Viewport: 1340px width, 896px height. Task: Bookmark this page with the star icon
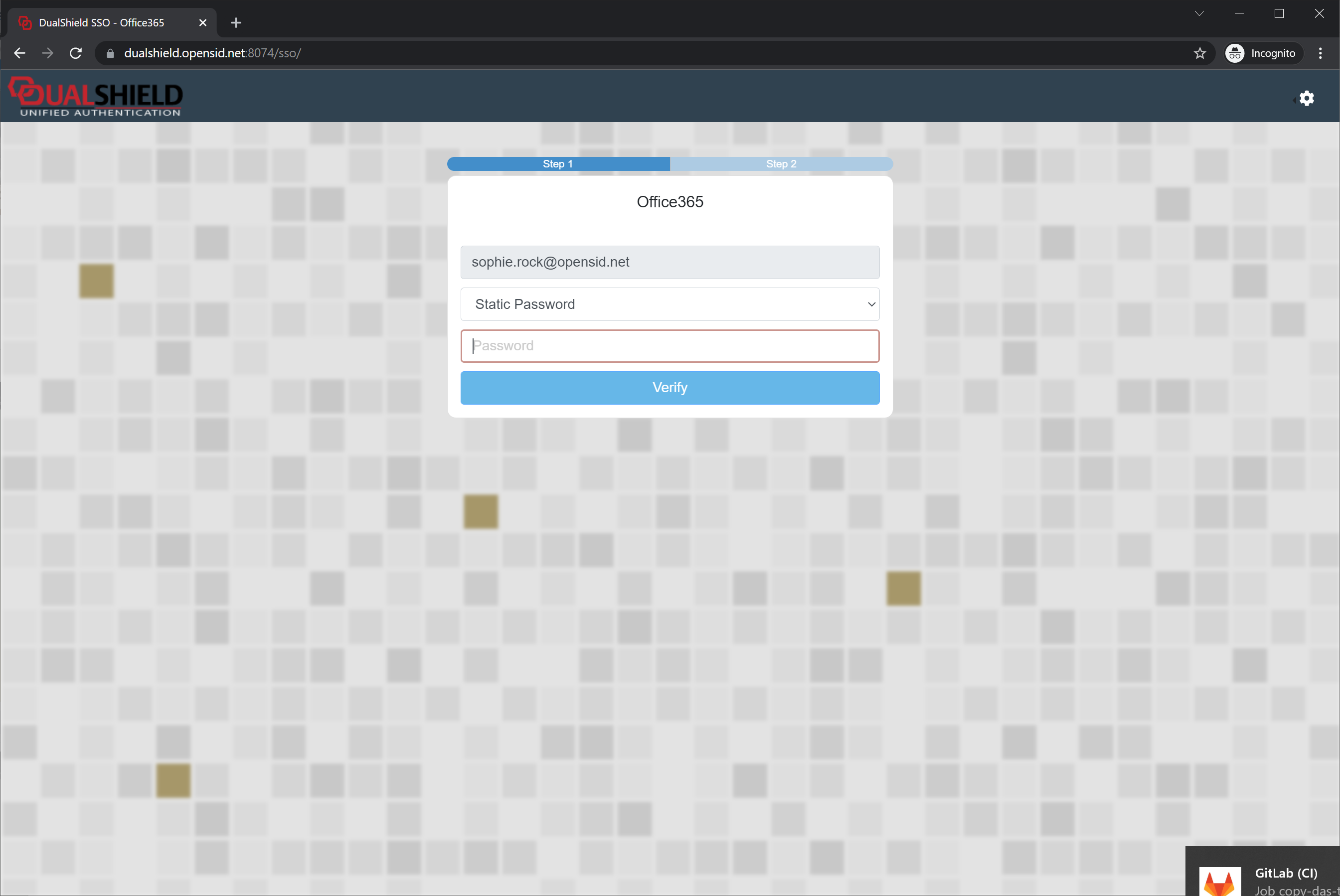coord(1199,53)
